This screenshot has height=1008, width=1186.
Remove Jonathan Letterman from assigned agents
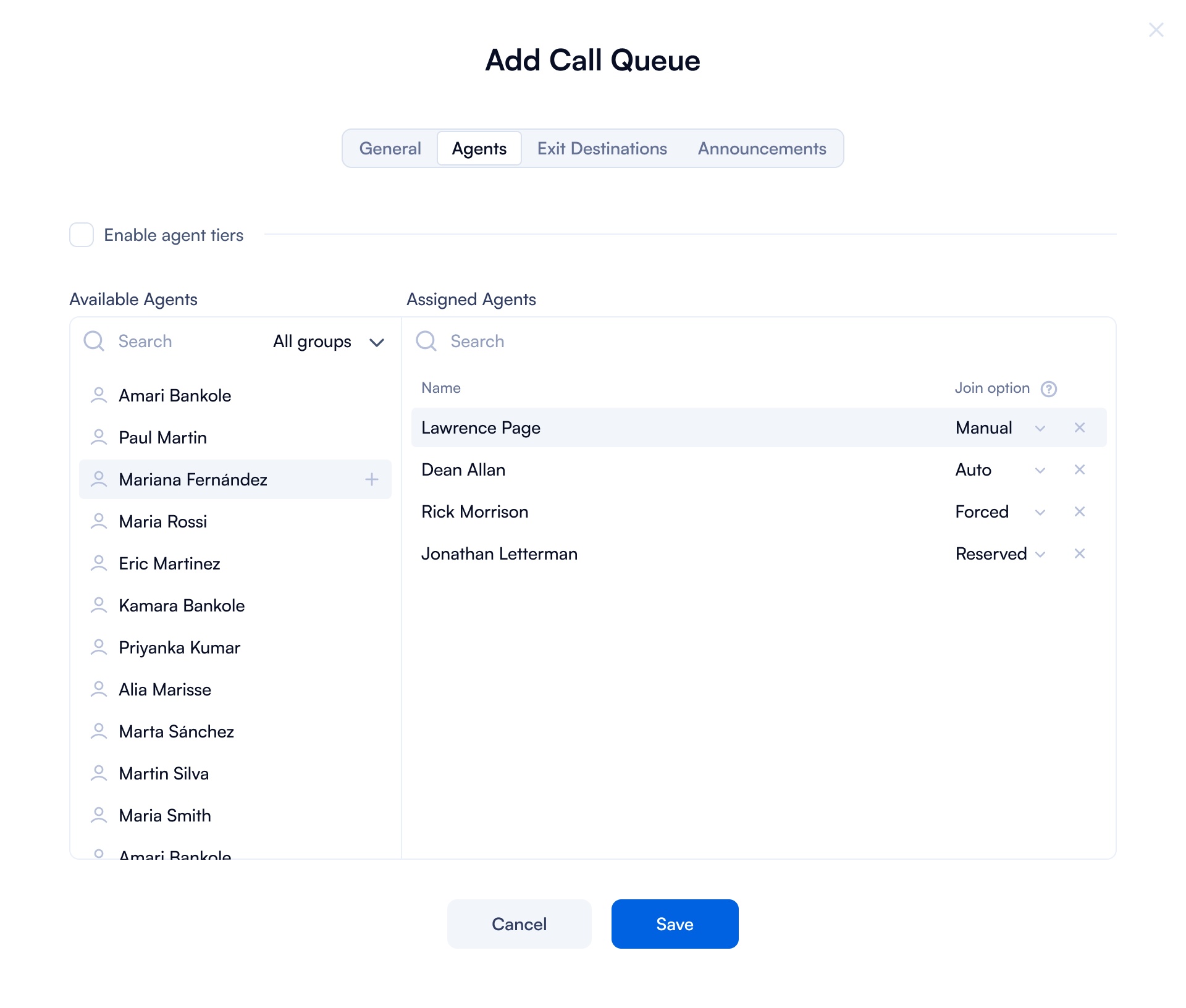[1079, 553]
